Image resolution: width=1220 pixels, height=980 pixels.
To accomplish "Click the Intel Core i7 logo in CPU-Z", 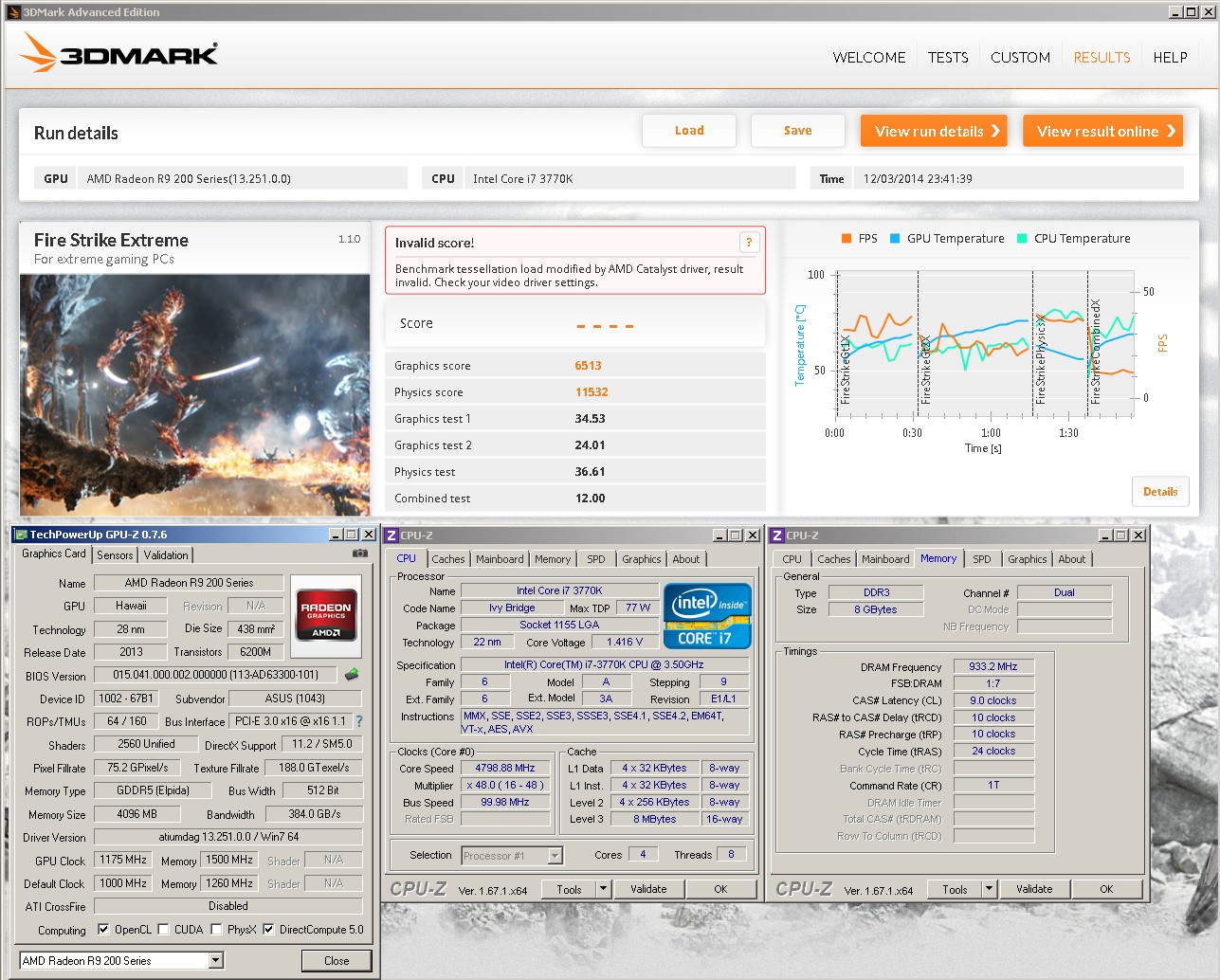I will pos(707,615).
